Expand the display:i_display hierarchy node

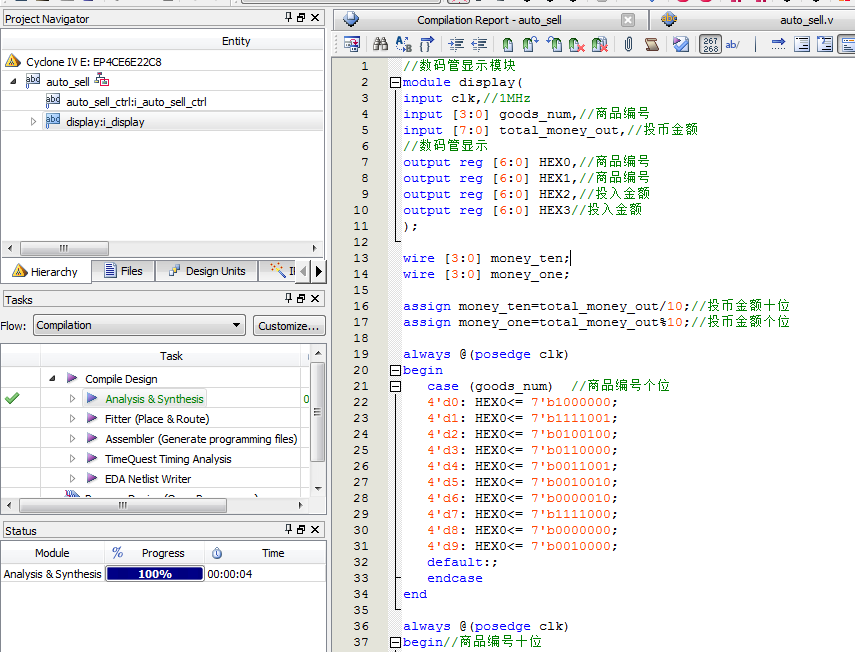click(x=33, y=121)
